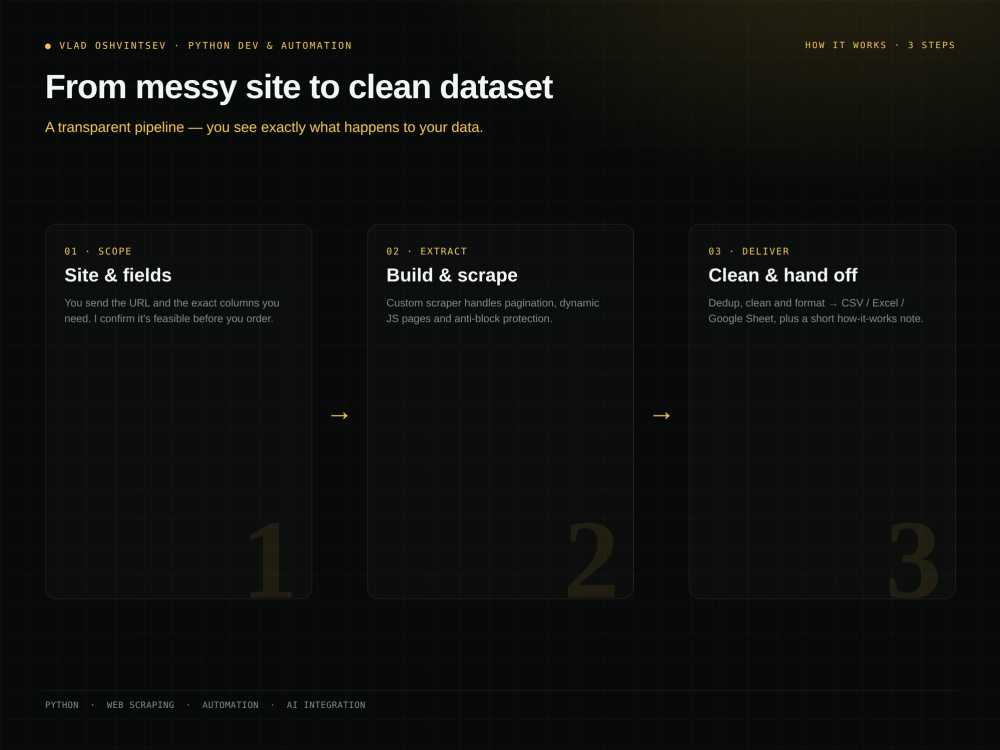Click the 'Site & fields' card title
Viewport: 1000px width, 750px height.
pos(118,275)
